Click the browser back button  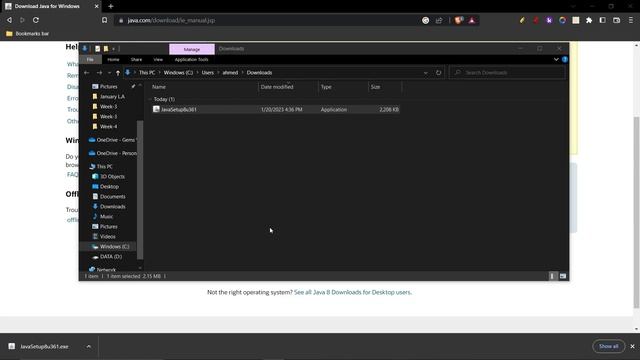pyautogui.click(x=9, y=20)
